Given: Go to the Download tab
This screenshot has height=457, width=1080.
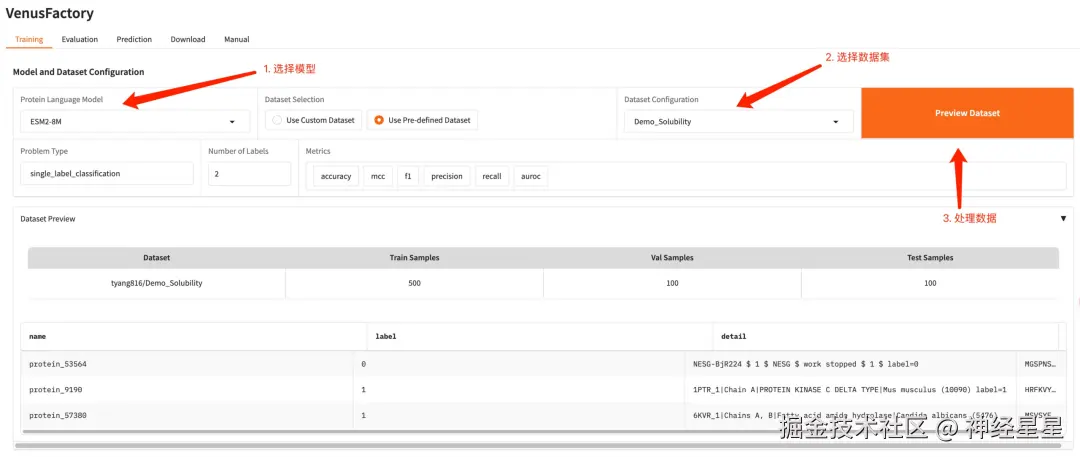Looking at the screenshot, I should click(188, 39).
